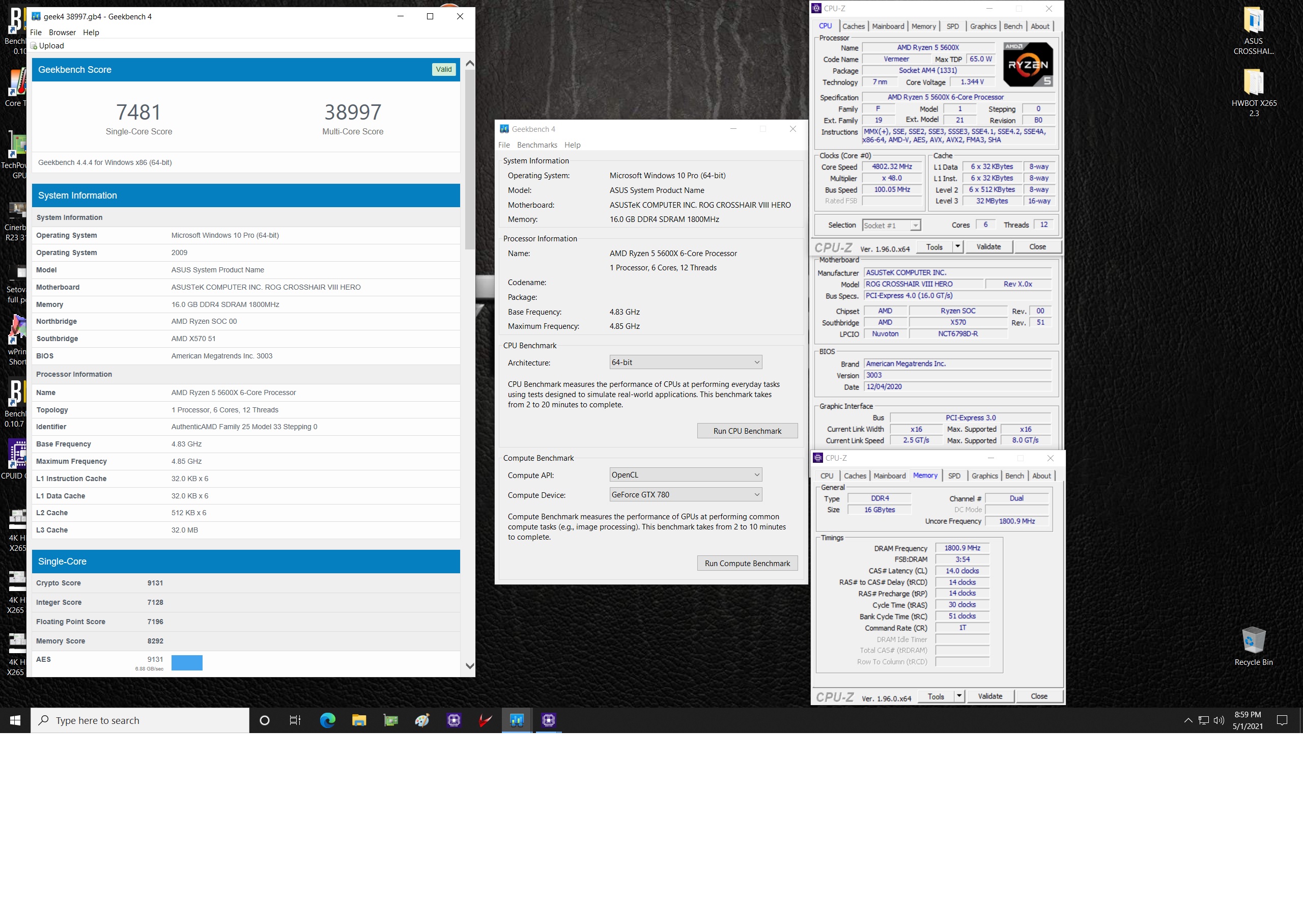
Task: Click Close button in upper CPU-Z window
Action: [x=1037, y=247]
